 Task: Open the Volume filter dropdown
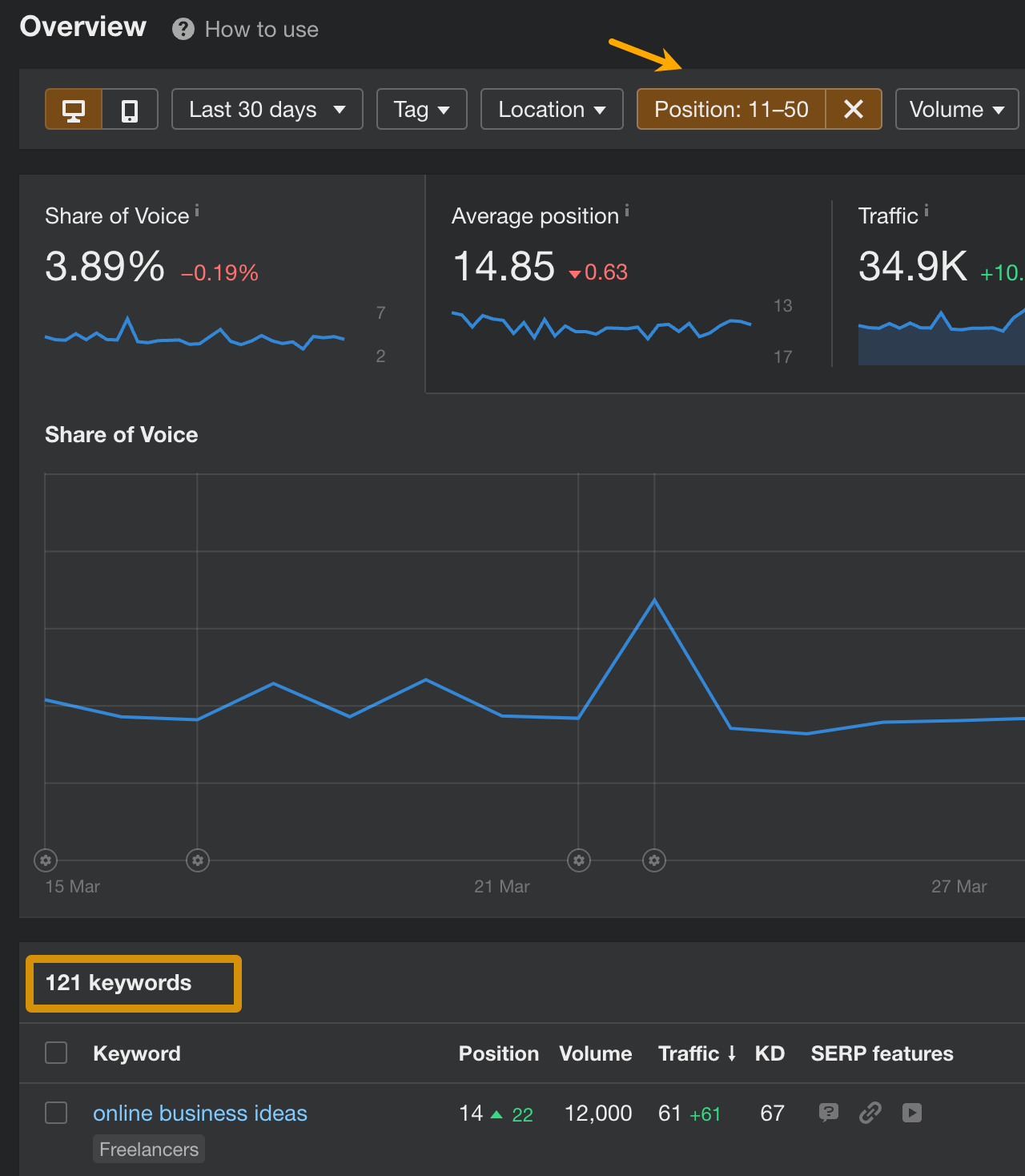click(x=956, y=109)
